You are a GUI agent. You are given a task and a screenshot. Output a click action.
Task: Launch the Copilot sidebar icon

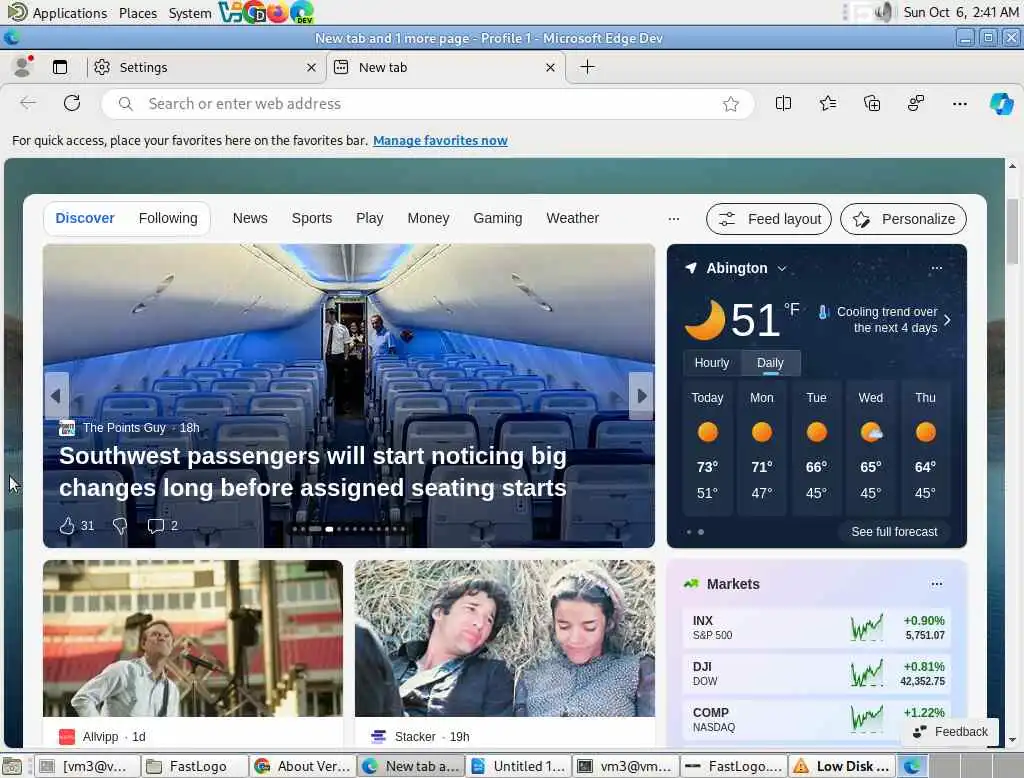point(1002,103)
